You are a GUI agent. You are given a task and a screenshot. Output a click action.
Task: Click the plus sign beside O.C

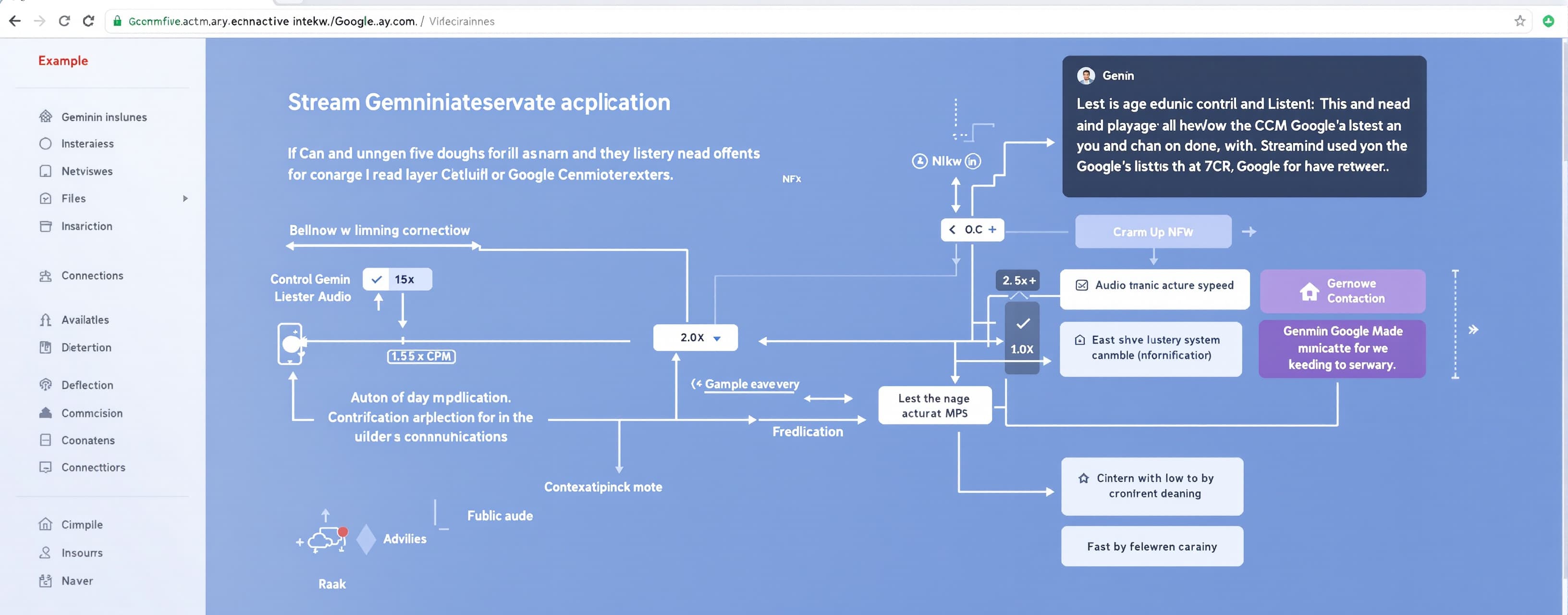coord(992,230)
